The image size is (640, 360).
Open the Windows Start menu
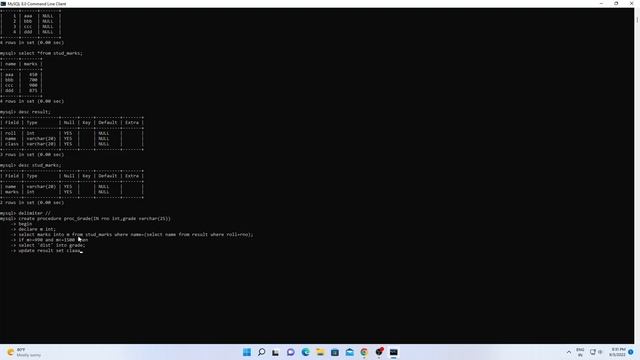click(x=247, y=352)
